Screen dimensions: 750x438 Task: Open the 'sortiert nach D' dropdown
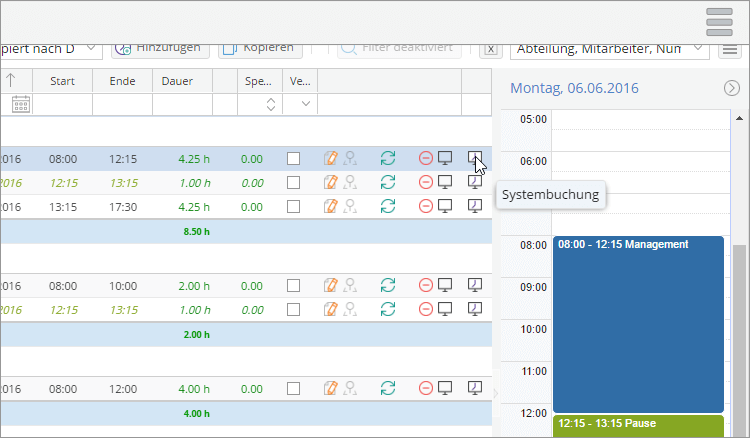(50, 48)
